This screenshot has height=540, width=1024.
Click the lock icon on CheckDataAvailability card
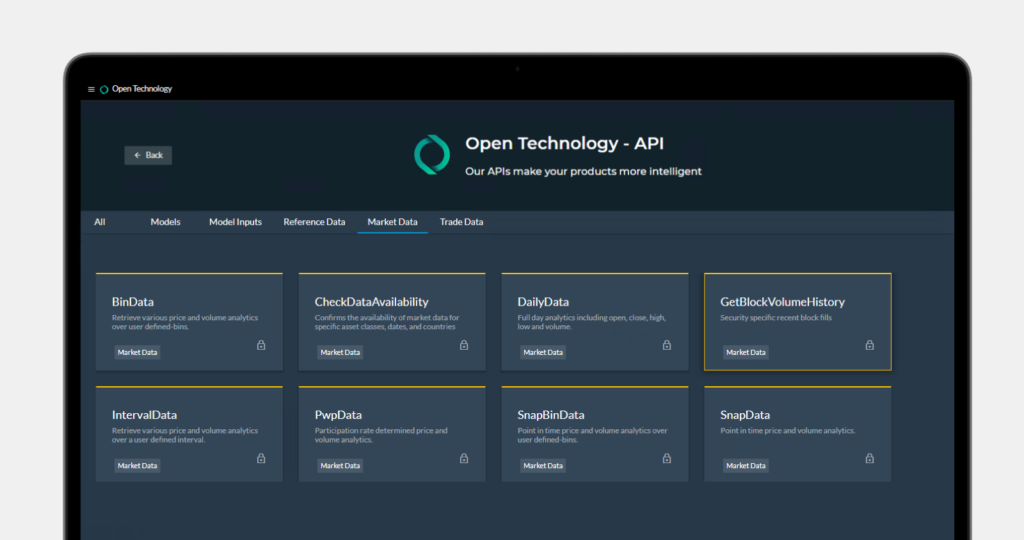click(x=464, y=345)
